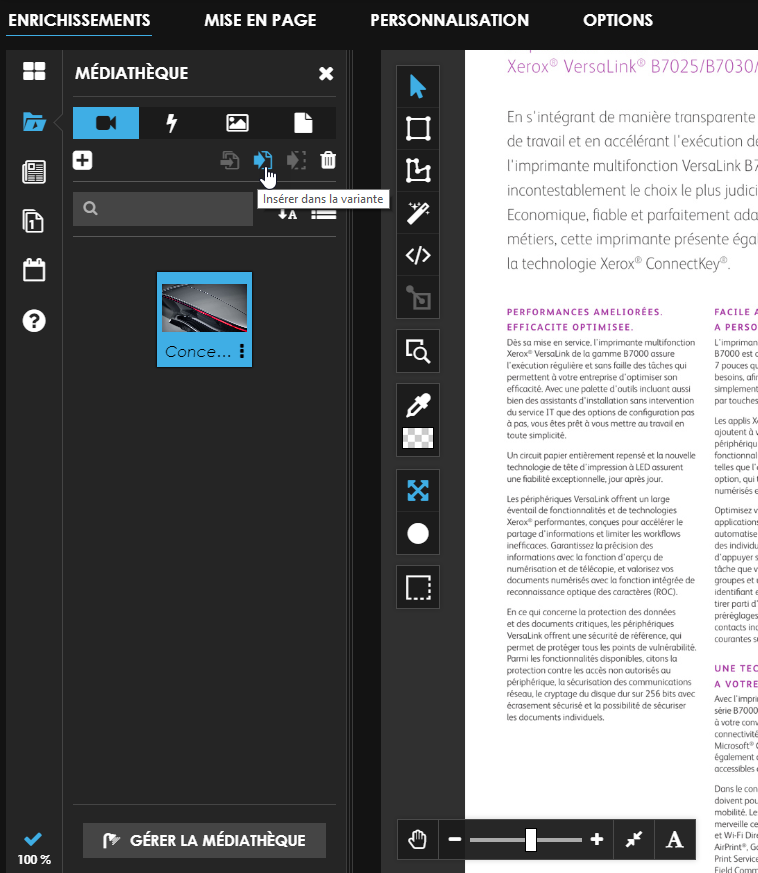Open the pages icon in sidebar
Image resolution: width=758 pixels, height=873 pixels.
point(33,221)
